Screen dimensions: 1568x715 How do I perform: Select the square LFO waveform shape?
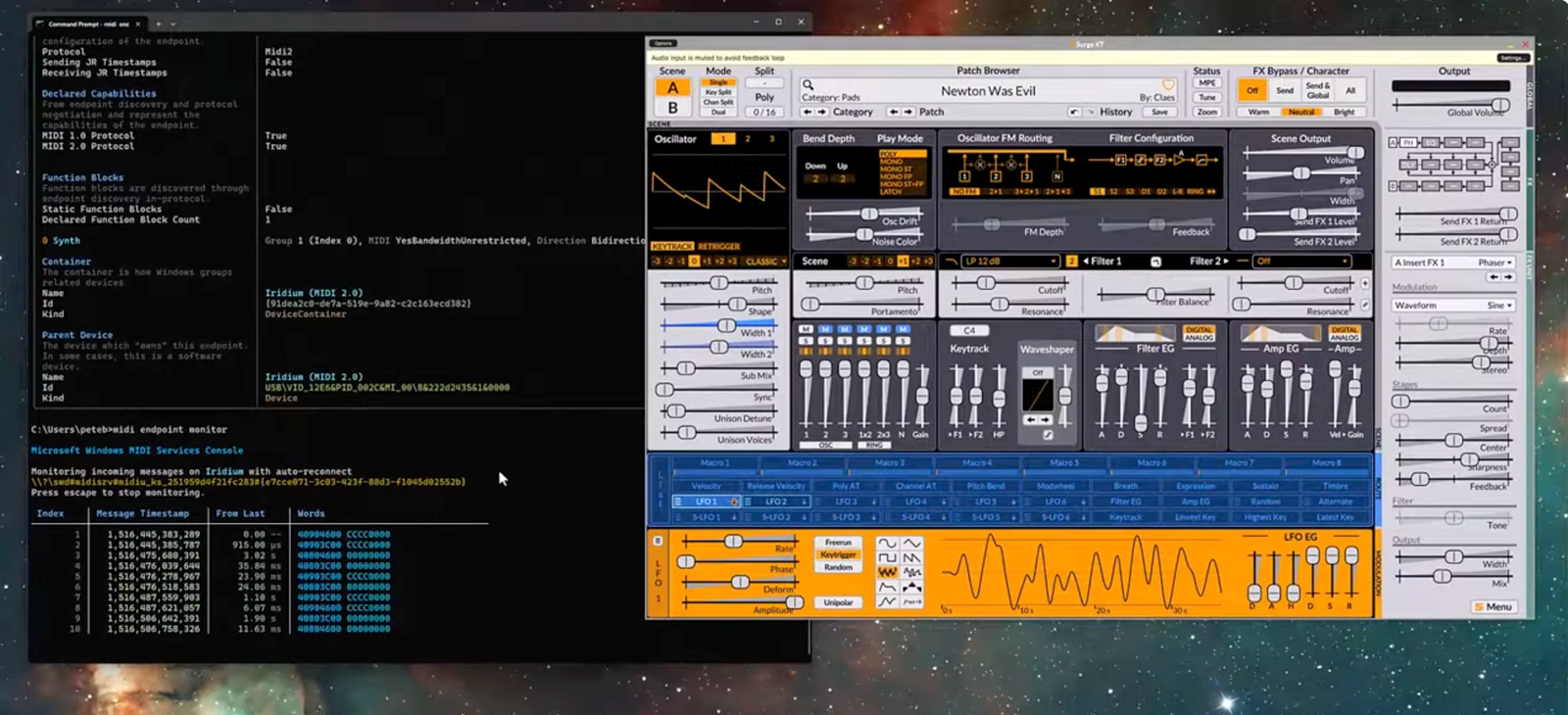click(x=888, y=557)
